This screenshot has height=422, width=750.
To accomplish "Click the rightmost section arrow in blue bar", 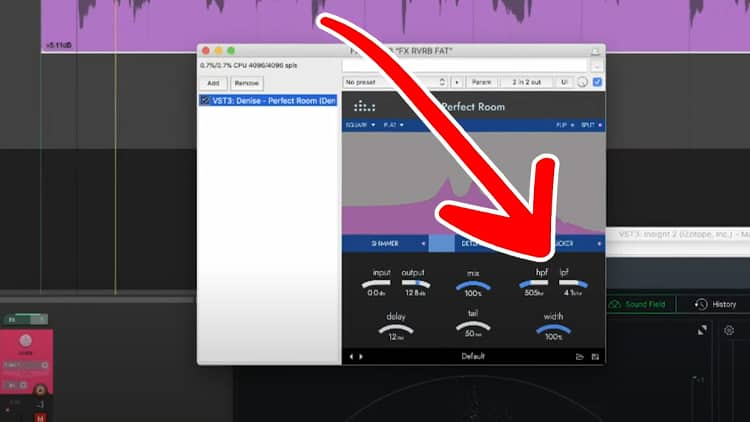I will 599,244.
